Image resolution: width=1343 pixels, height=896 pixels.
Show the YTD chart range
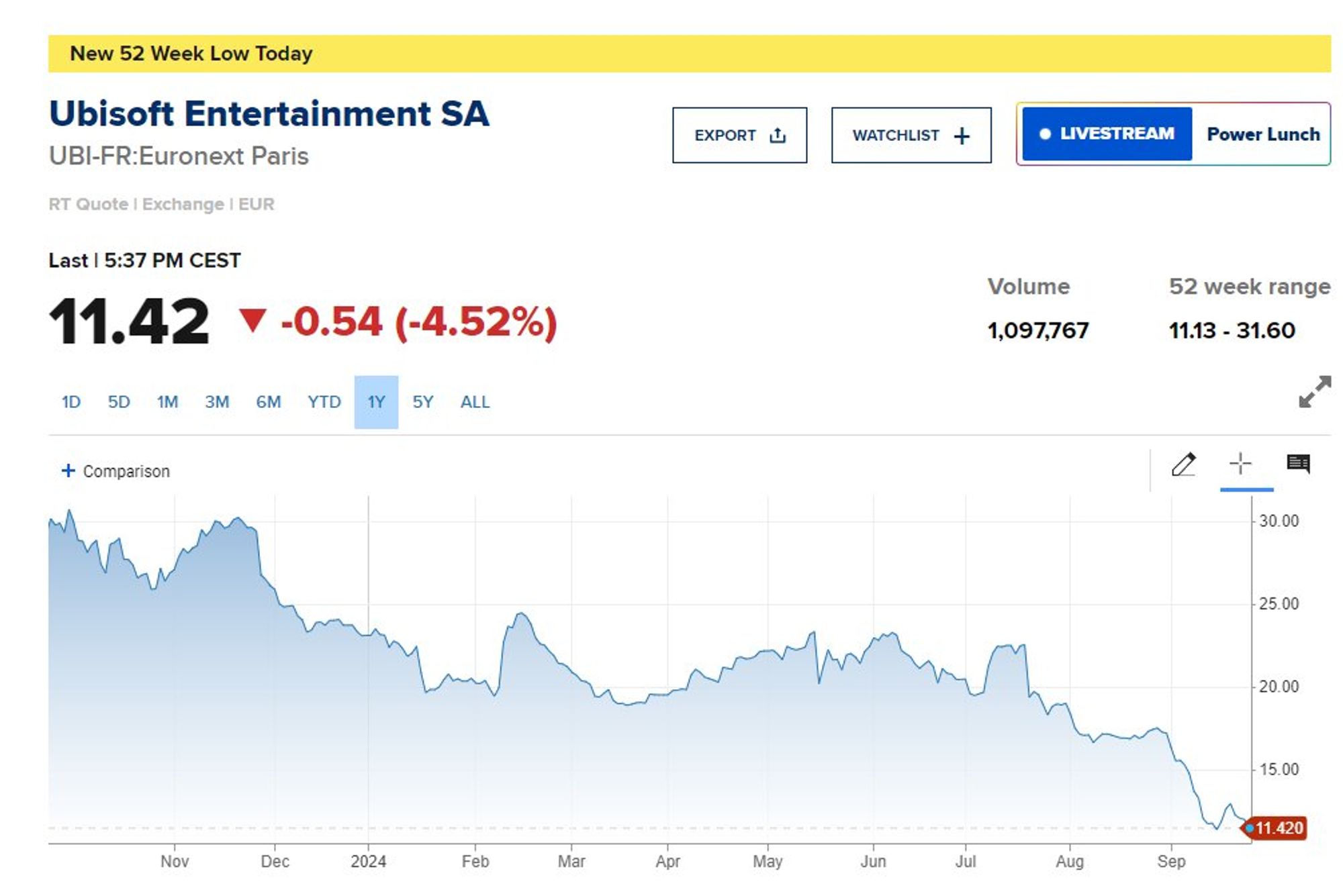324,402
